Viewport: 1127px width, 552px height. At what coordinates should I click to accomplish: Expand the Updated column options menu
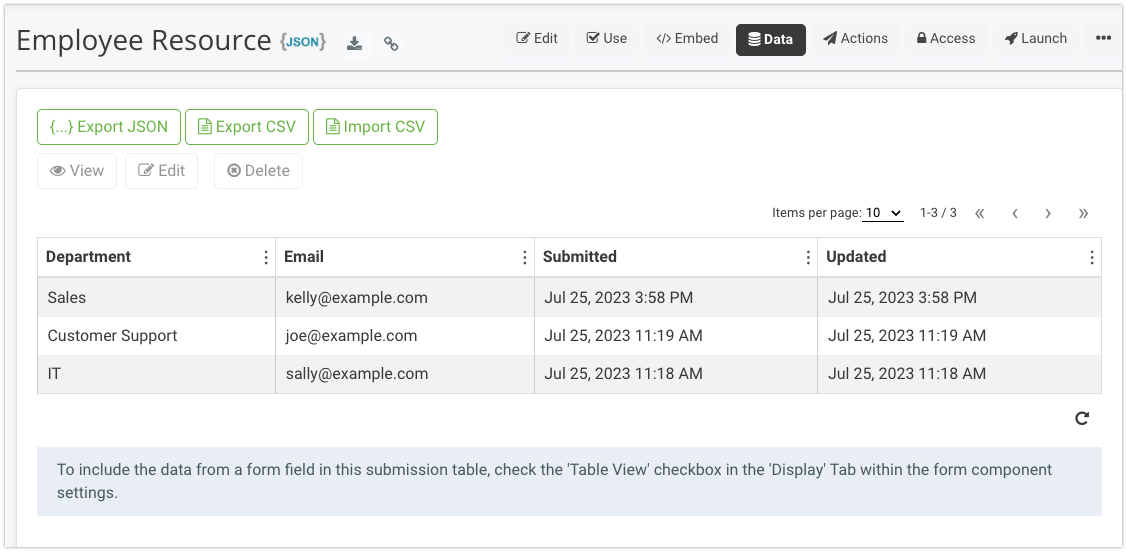tap(1091, 257)
